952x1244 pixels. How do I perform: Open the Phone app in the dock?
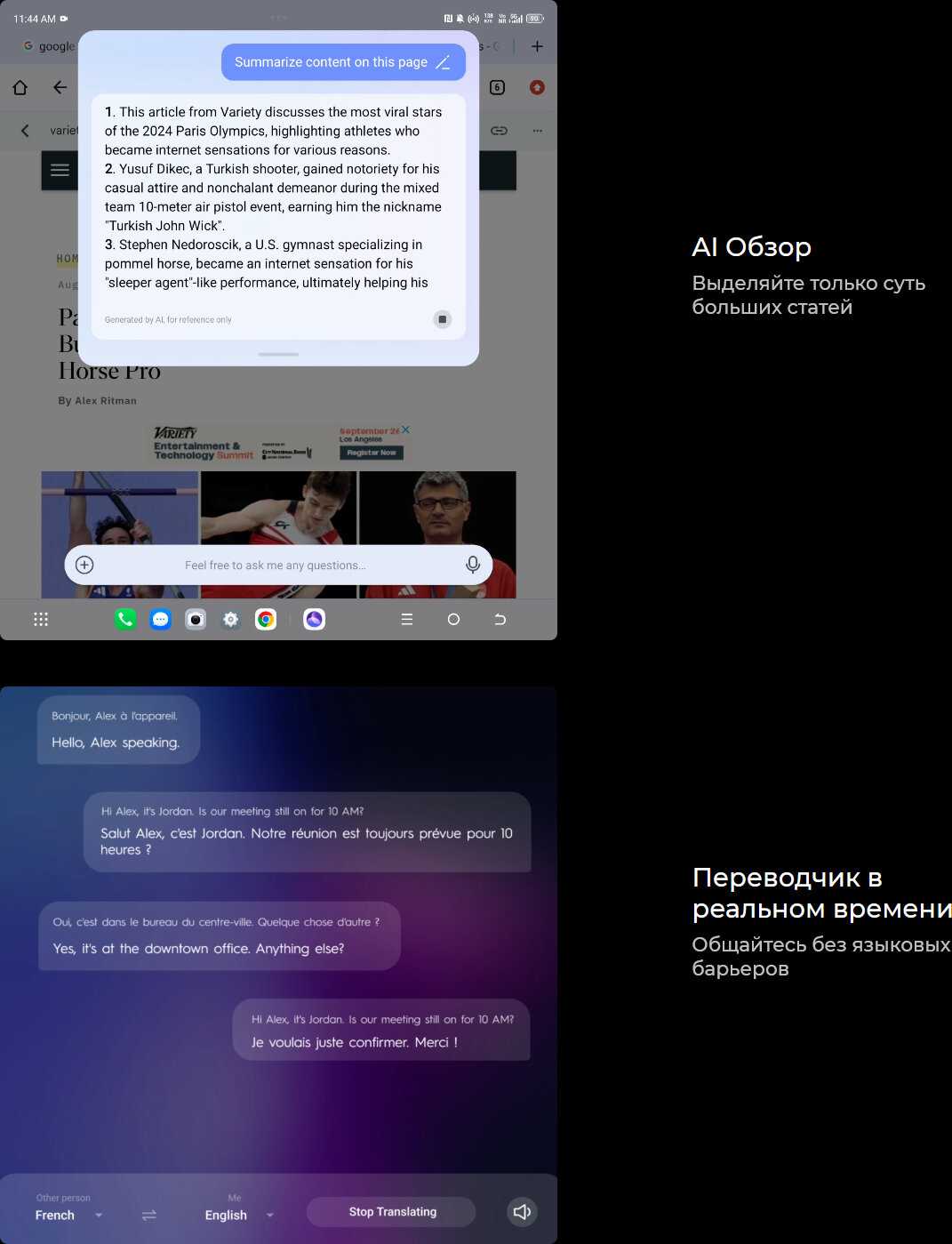pyautogui.click(x=125, y=620)
